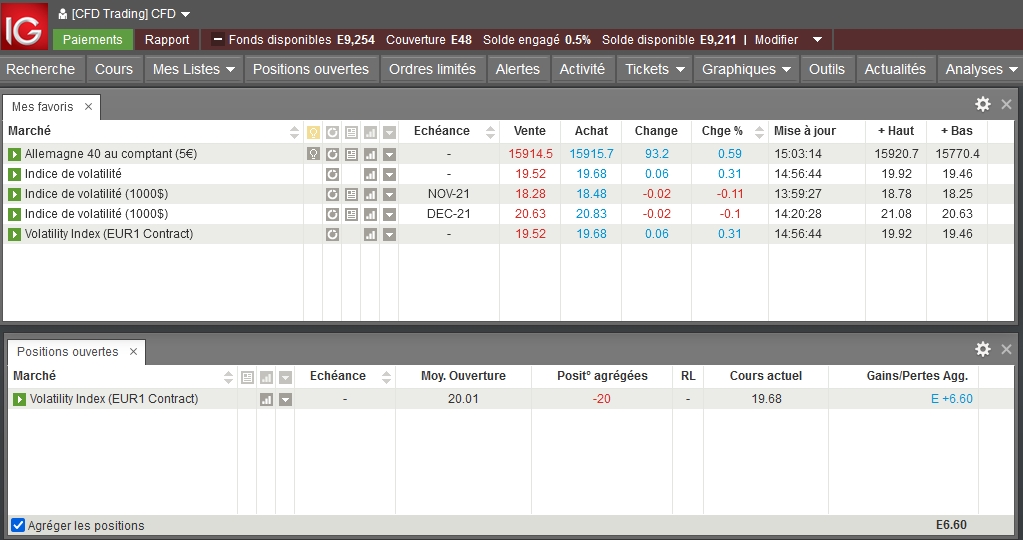Open the chart icon in the Positions ouvertes row
This screenshot has width=1023, height=540.
click(x=266, y=399)
